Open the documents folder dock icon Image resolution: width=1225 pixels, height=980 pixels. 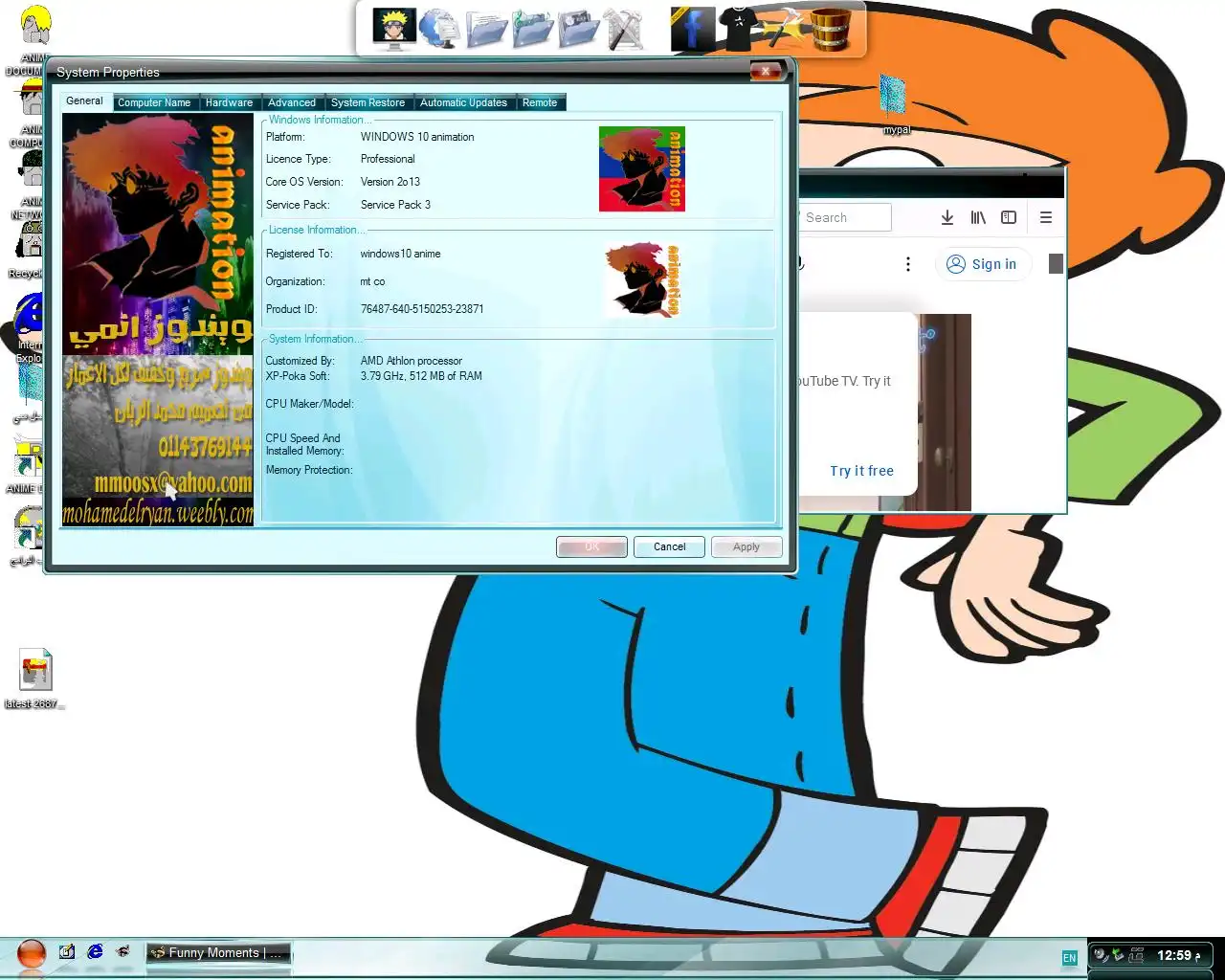click(486, 29)
